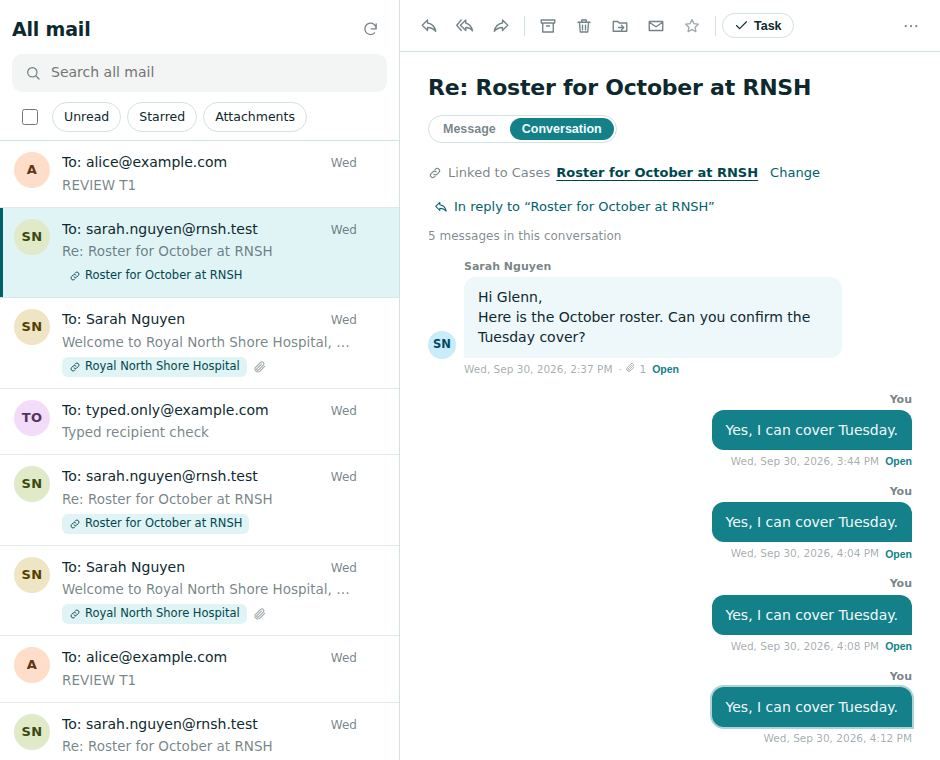Refresh the All mail list
The height and width of the screenshot is (760, 940).
(370, 29)
